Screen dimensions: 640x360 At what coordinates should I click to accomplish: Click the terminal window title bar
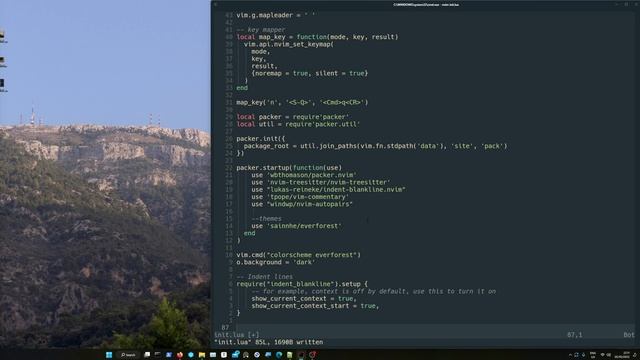click(425, 4)
